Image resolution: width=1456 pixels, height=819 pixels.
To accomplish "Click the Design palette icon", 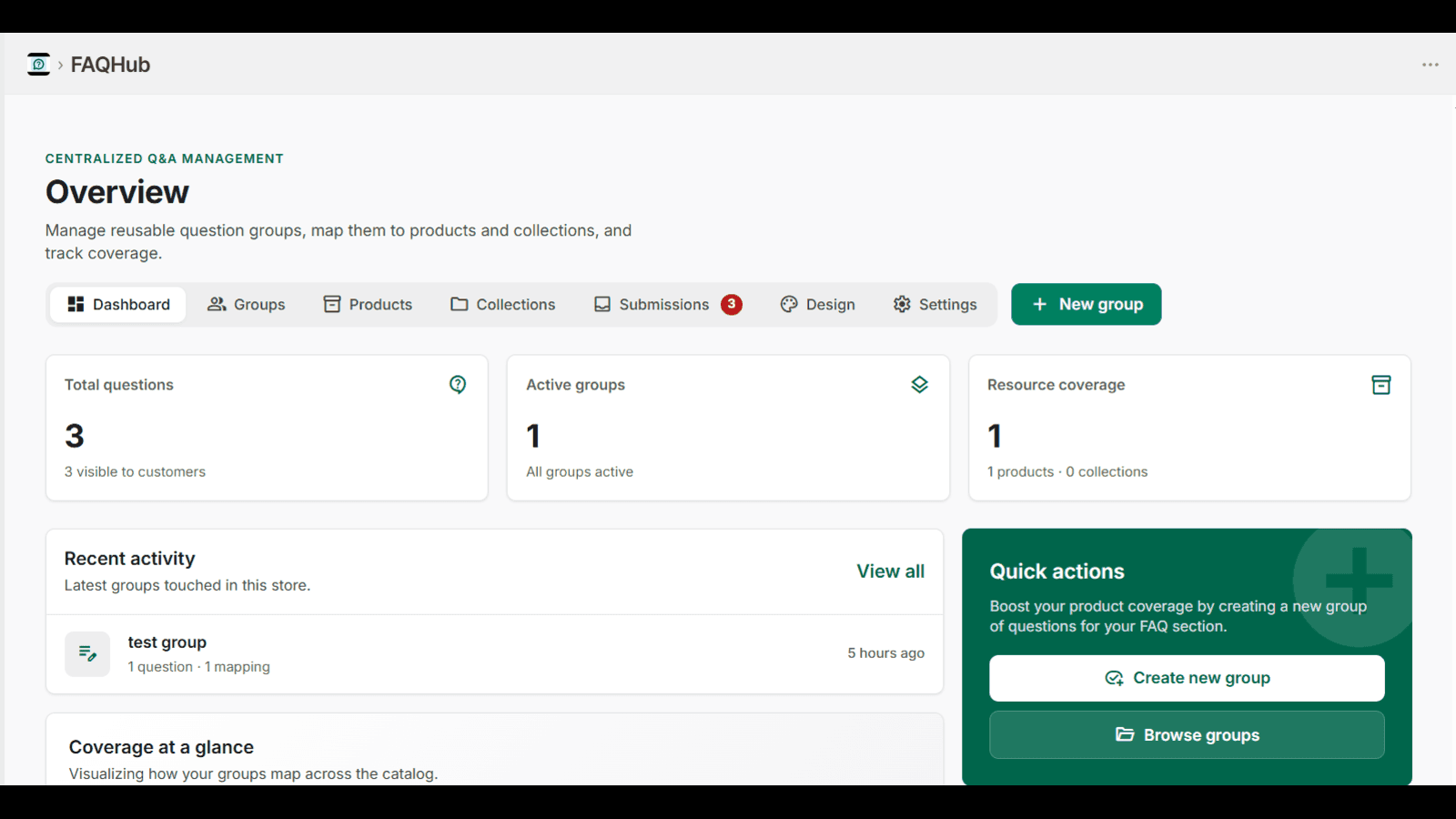I will pyautogui.click(x=789, y=304).
